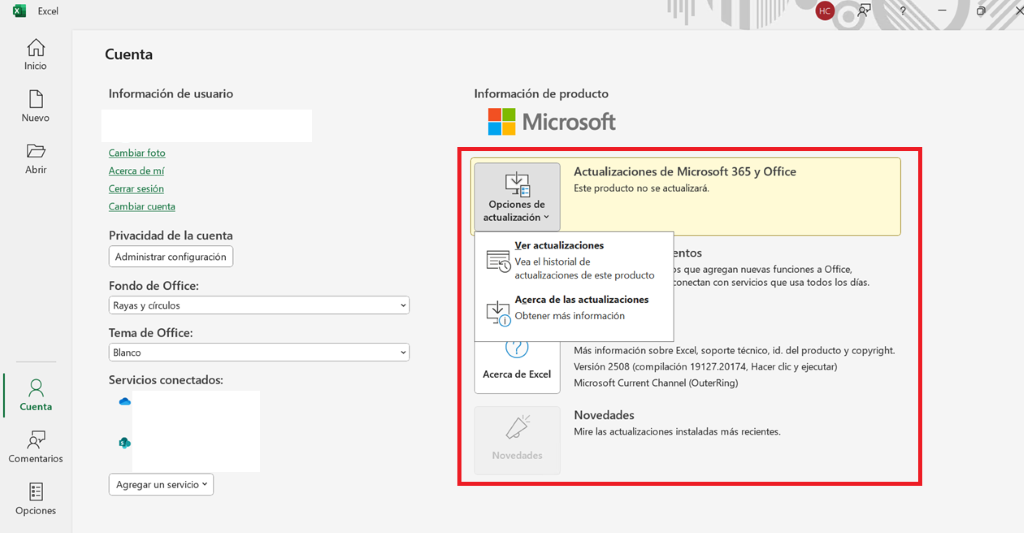1024x533 pixels.
Task: Open Opciones de actualización dropdown button
Action: [x=517, y=197]
